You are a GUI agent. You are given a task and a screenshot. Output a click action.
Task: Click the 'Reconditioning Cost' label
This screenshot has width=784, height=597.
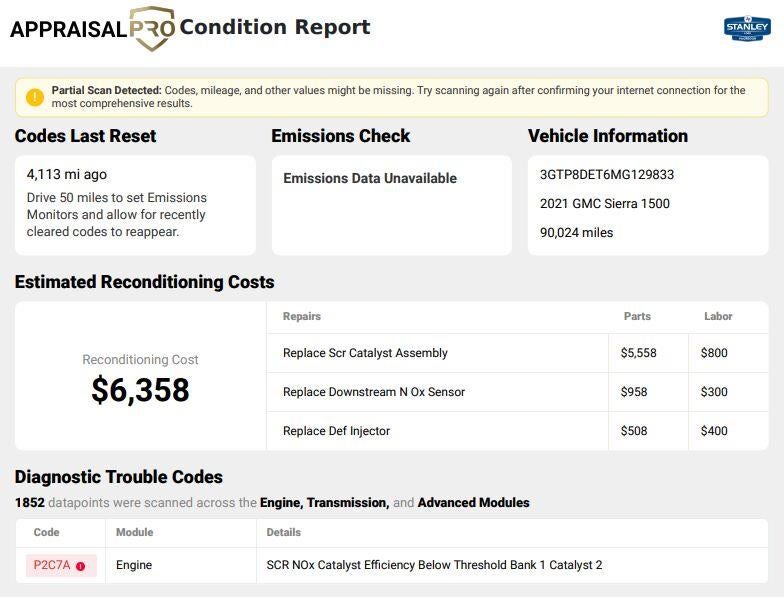(x=140, y=360)
